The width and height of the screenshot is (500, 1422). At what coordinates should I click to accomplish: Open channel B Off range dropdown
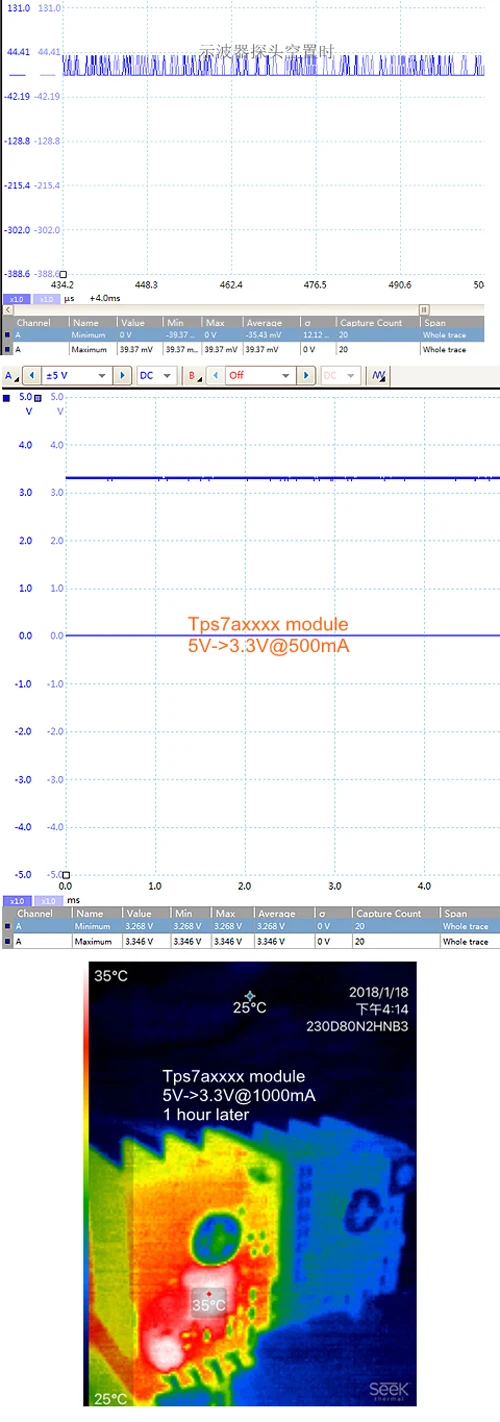(x=258, y=376)
